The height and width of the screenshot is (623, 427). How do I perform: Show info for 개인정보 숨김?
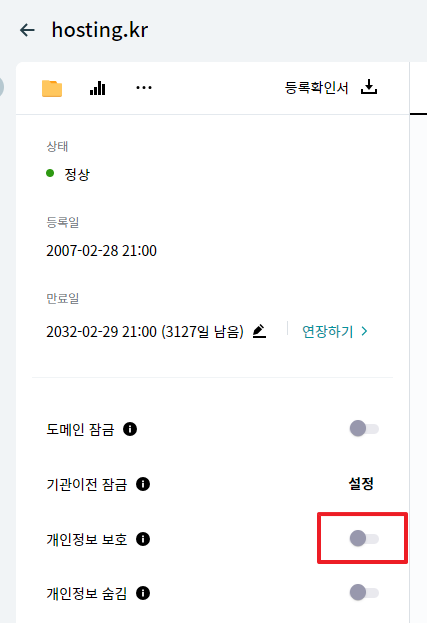(x=143, y=593)
